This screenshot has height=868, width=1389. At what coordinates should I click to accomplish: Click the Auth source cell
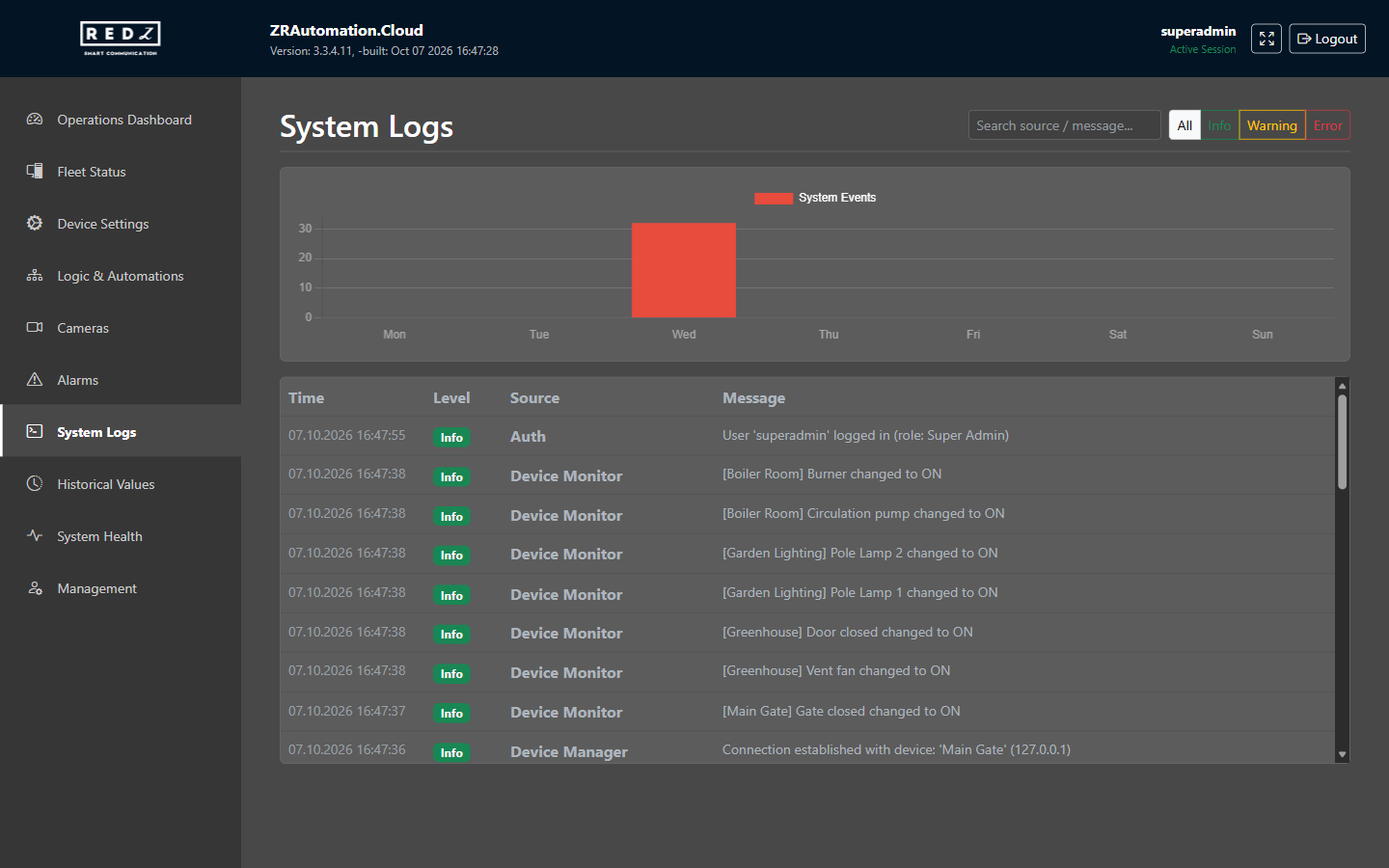[528, 436]
